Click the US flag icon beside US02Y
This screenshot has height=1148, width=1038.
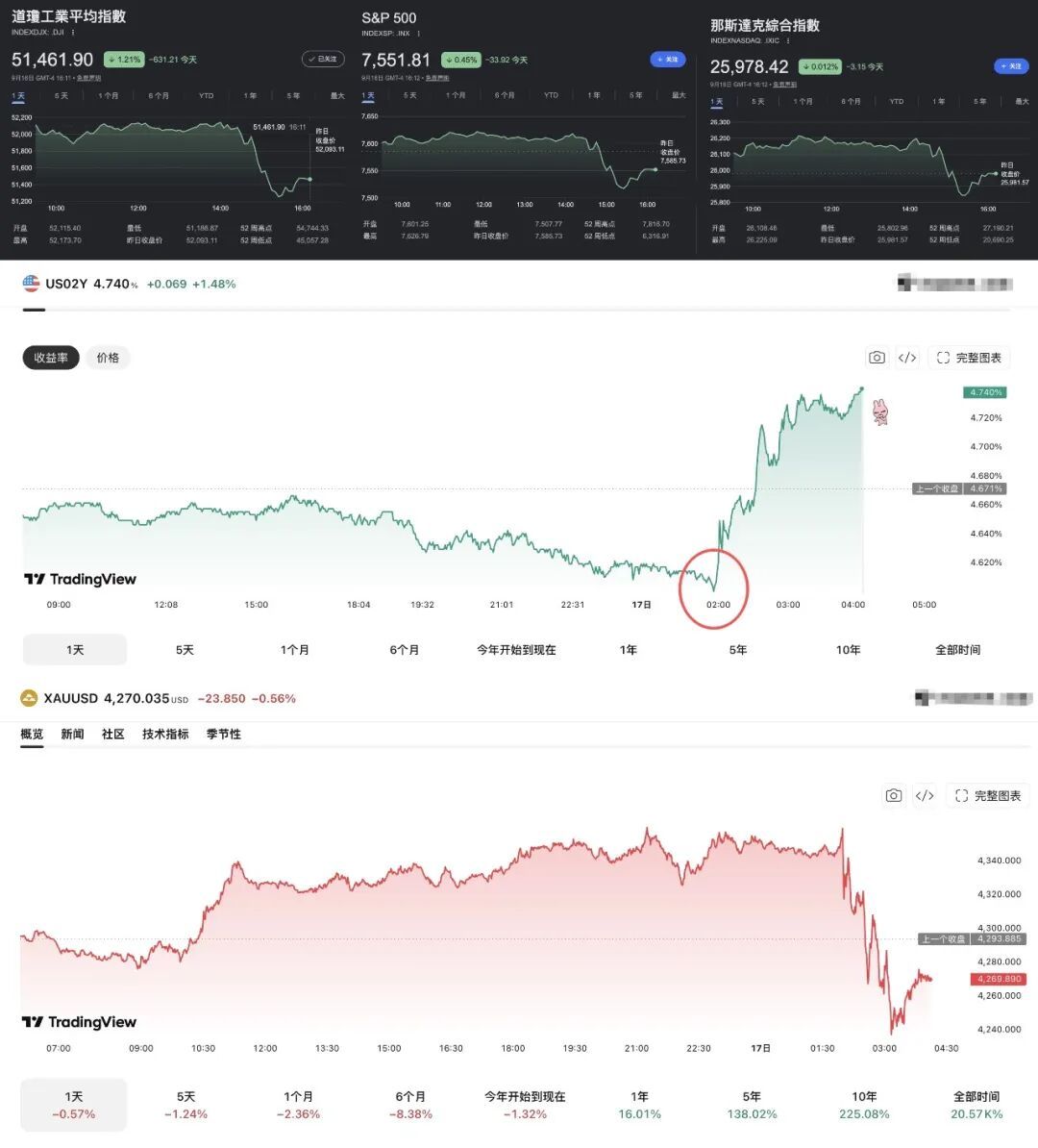click(31, 284)
